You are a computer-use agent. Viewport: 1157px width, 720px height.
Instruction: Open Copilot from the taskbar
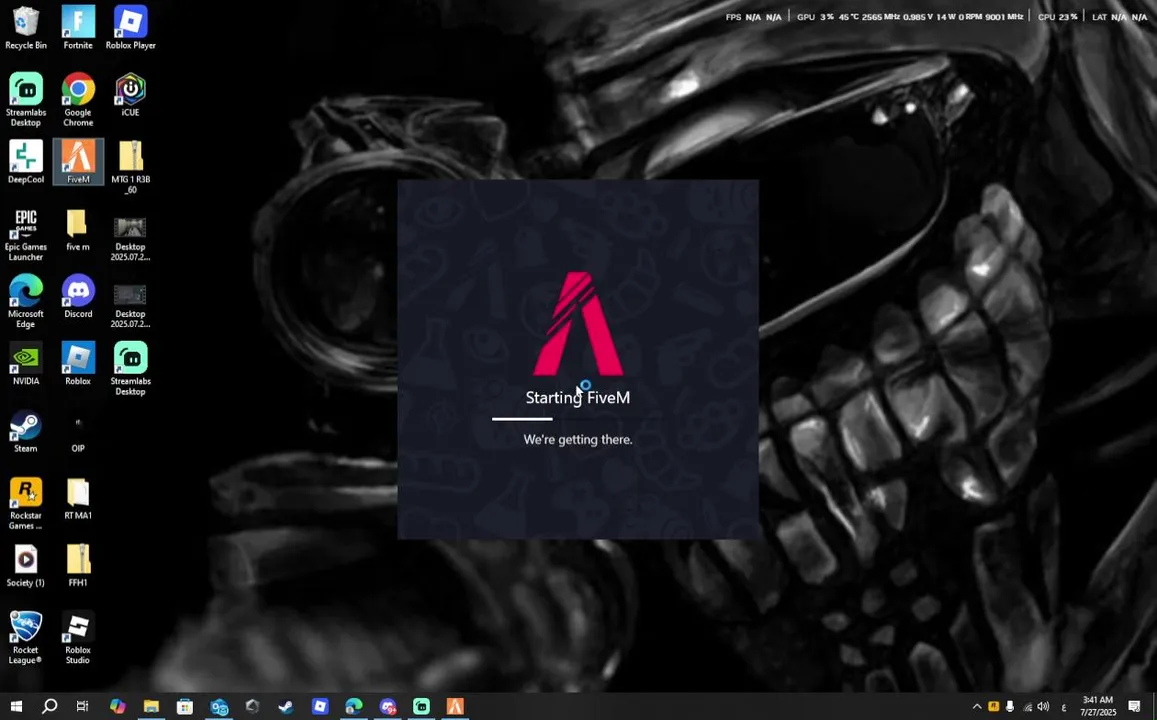click(x=117, y=706)
